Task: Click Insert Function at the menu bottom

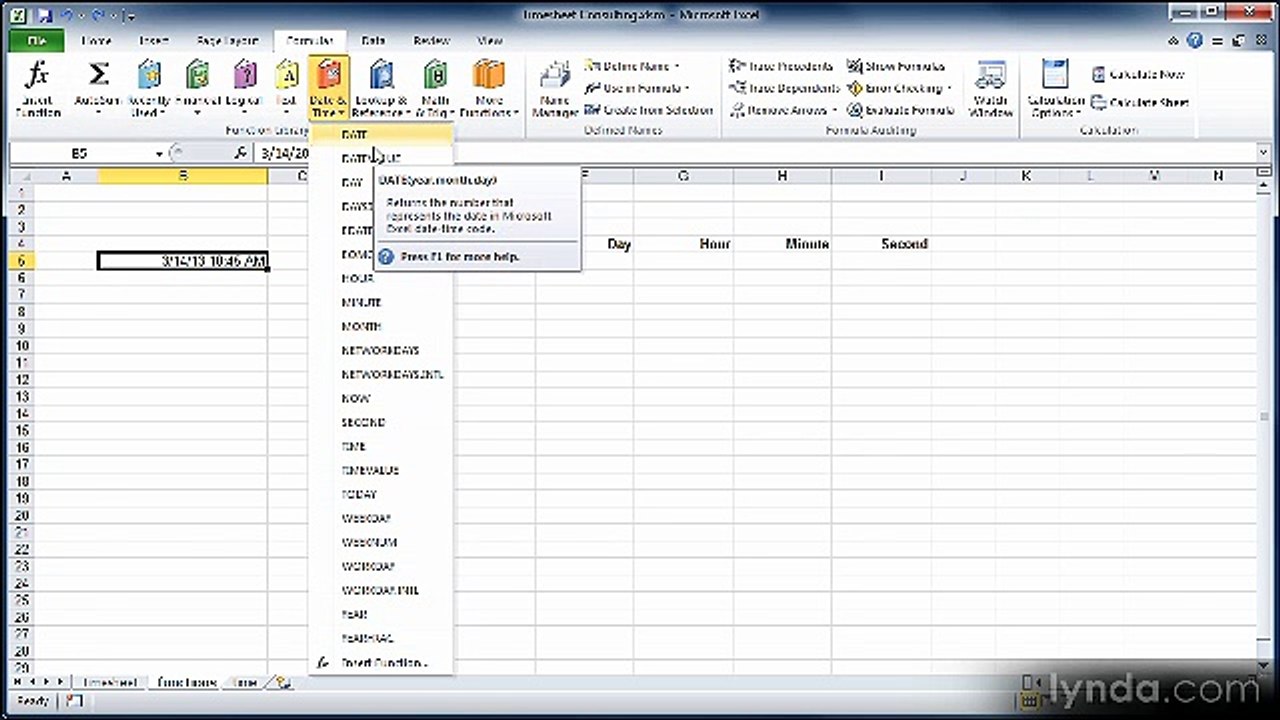Action: (382, 662)
